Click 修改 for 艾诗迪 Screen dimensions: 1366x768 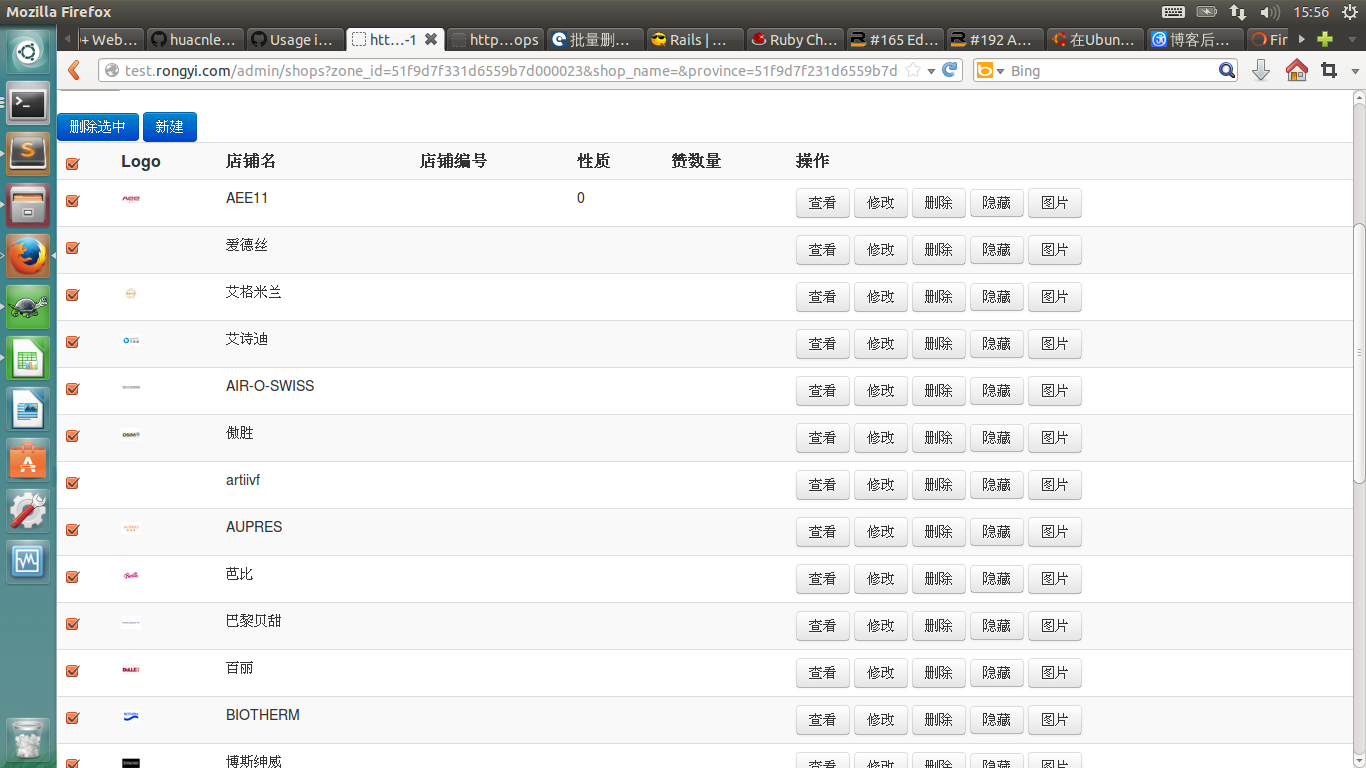(x=881, y=344)
